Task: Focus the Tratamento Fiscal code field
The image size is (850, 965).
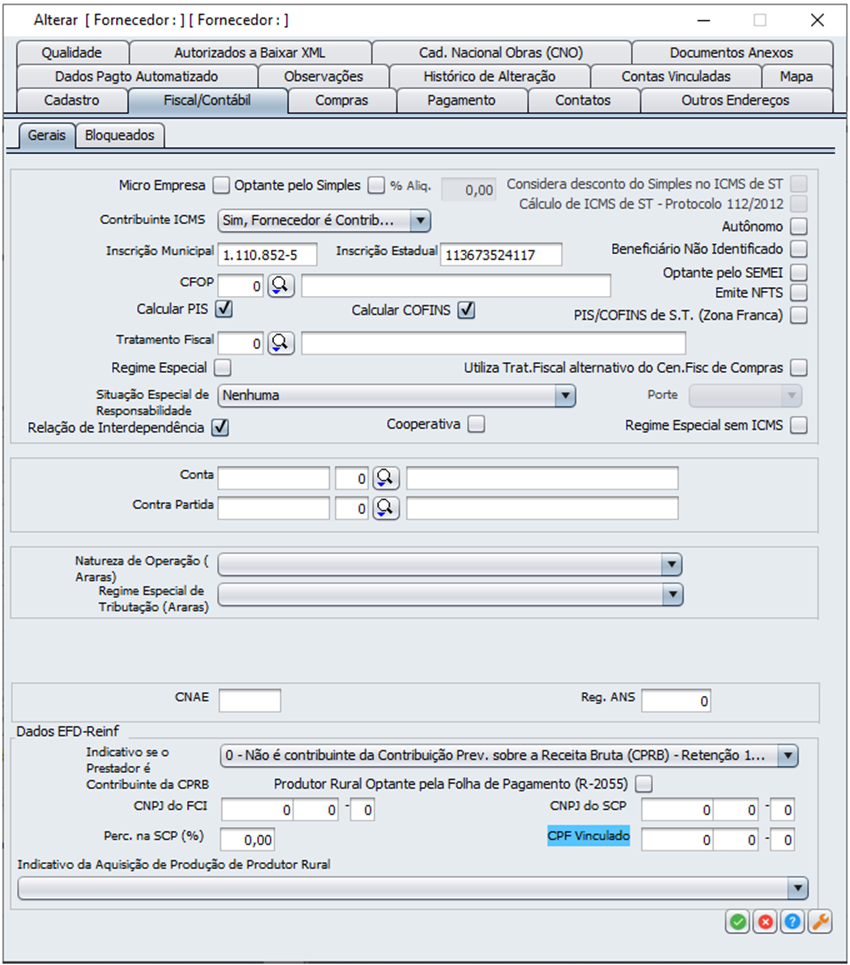Action: [241, 343]
